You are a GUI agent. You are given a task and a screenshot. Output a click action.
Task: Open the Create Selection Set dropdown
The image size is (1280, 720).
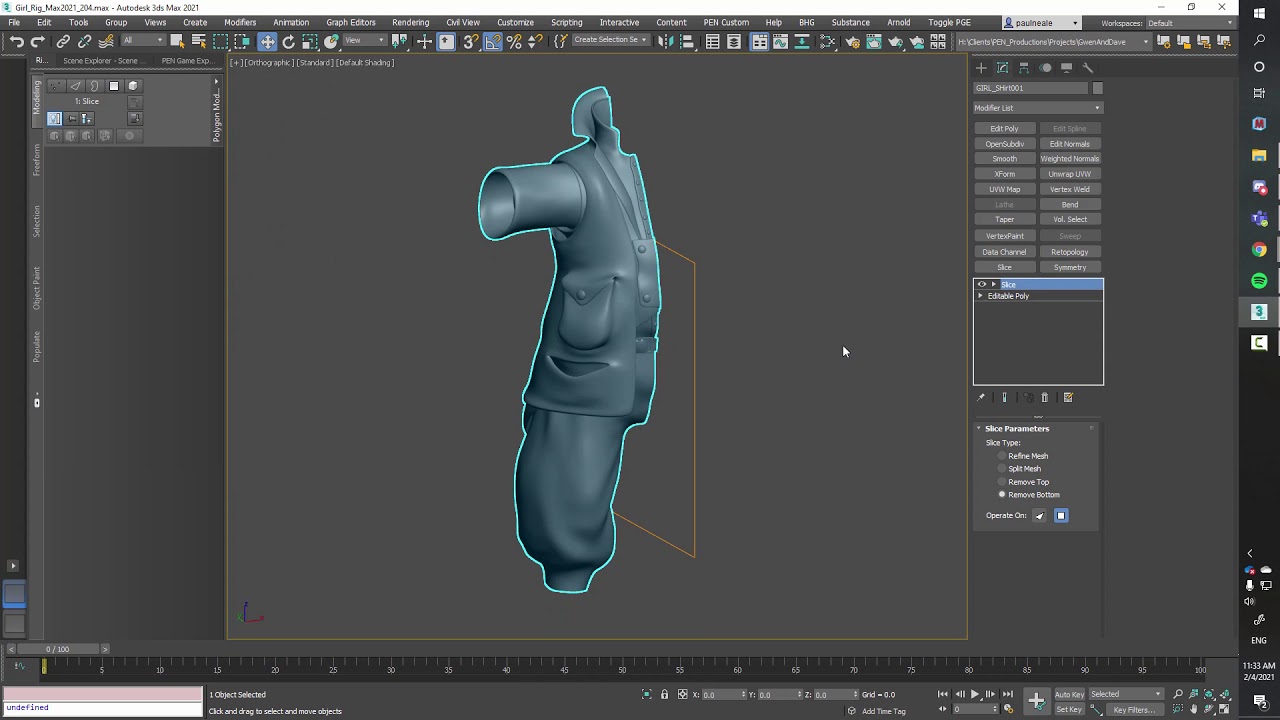(x=610, y=41)
